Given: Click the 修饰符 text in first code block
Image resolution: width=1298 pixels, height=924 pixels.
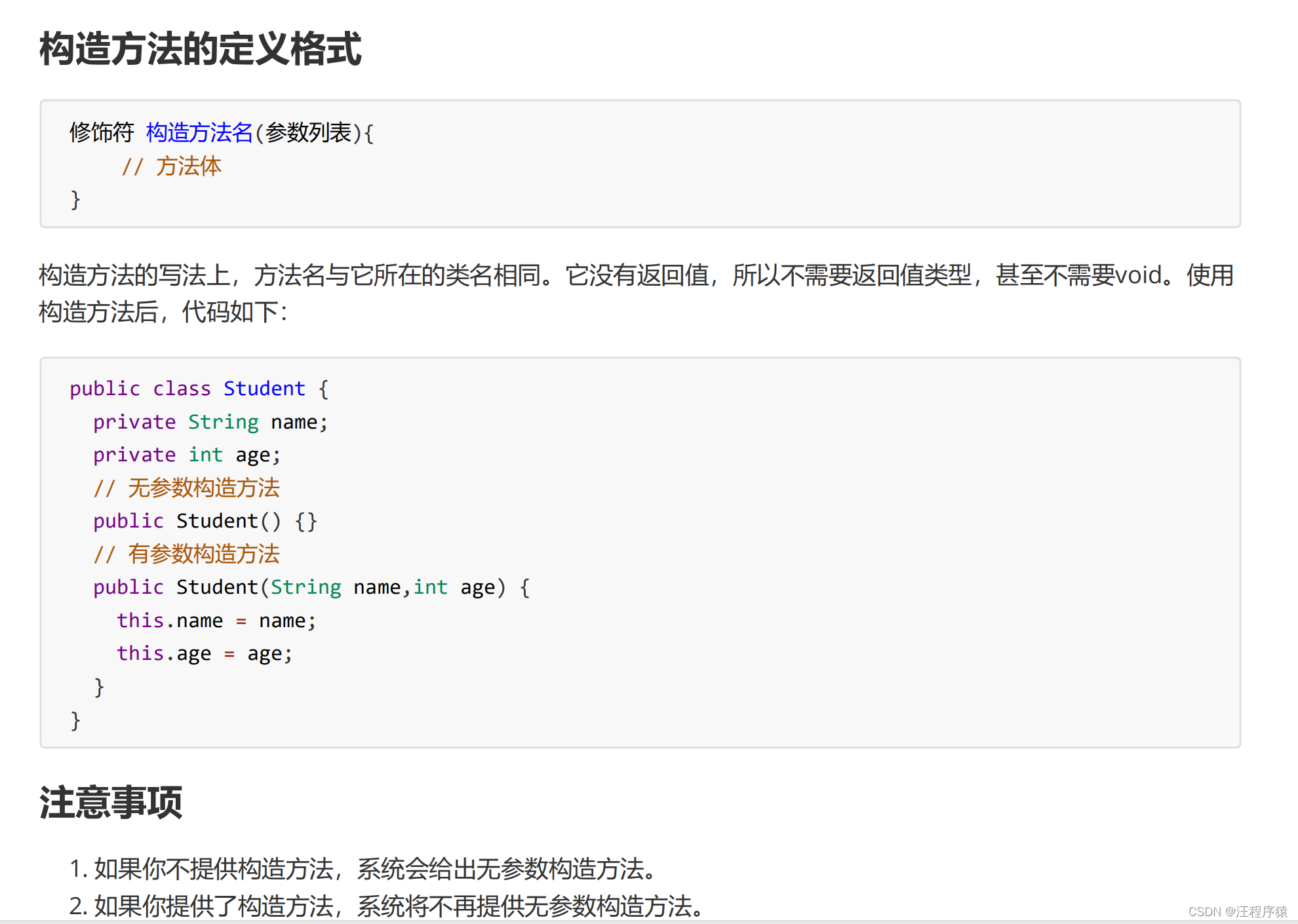Looking at the screenshot, I should 102,133.
